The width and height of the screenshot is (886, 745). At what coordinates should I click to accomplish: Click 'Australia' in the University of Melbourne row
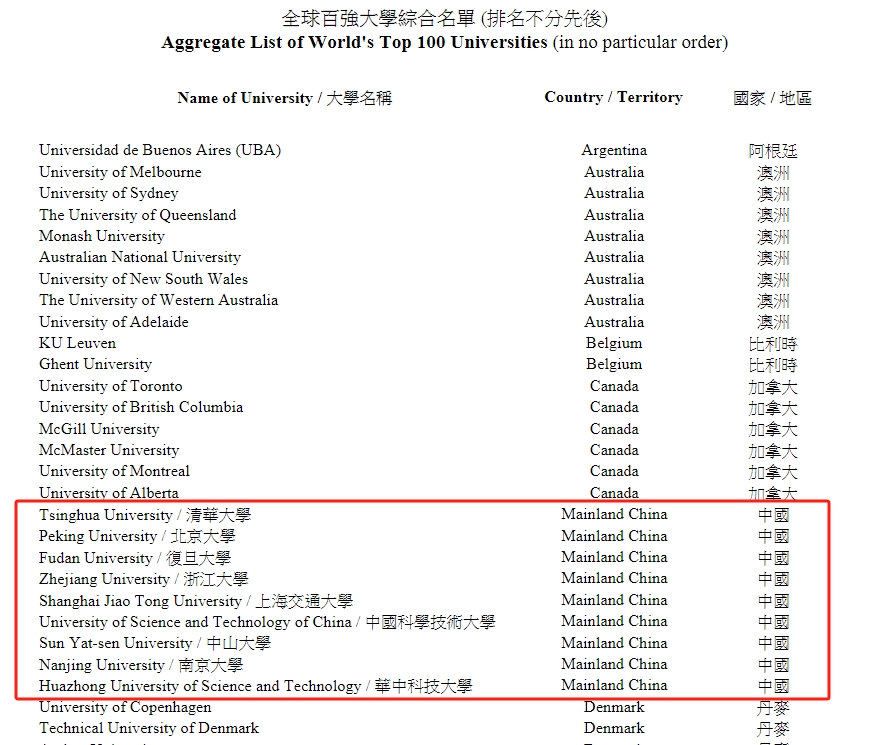(x=614, y=172)
